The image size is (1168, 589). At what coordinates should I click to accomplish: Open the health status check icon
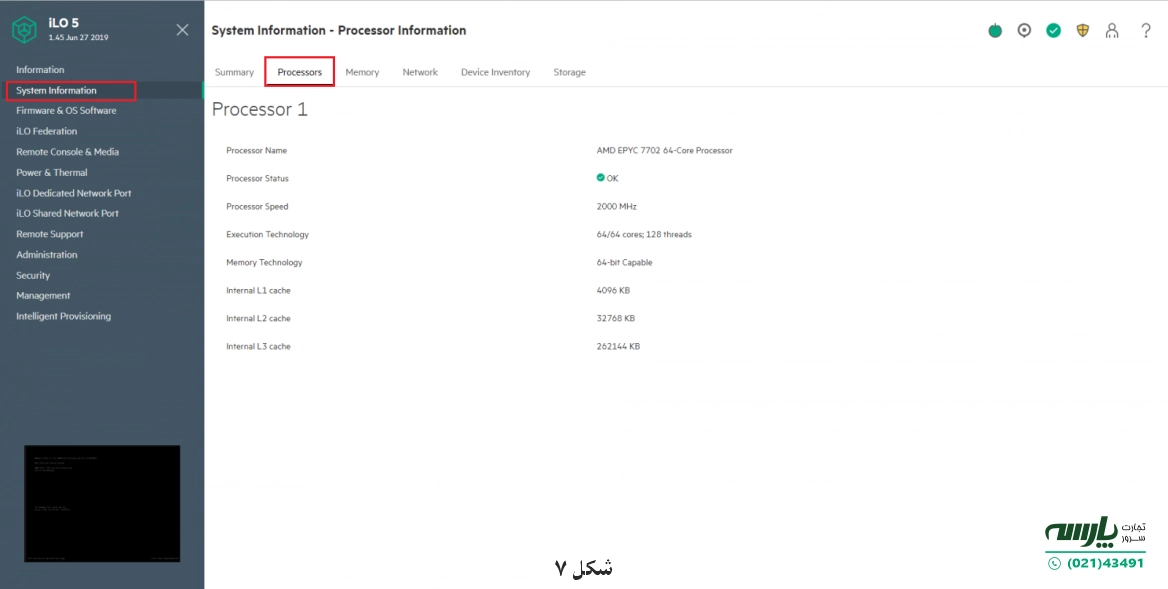(x=1053, y=30)
